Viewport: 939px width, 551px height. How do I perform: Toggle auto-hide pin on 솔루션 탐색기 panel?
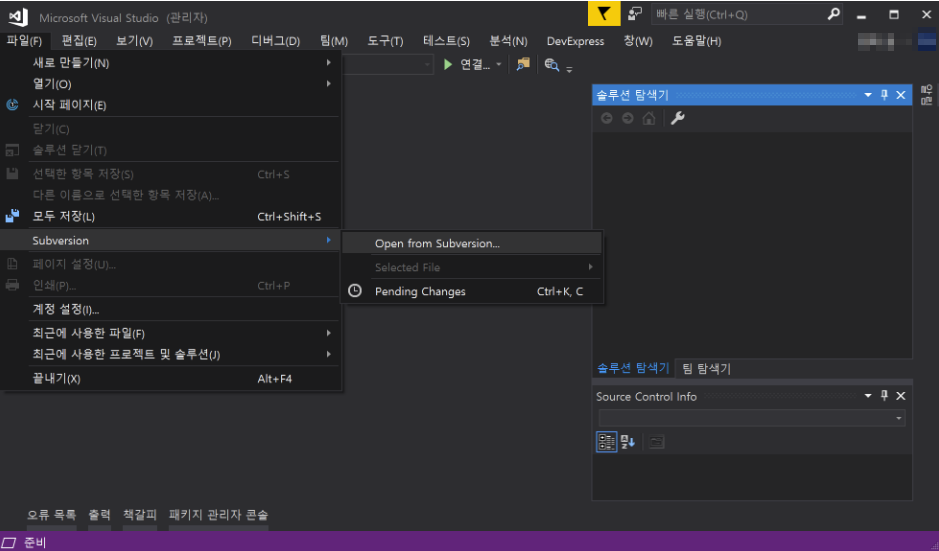point(884,95)
